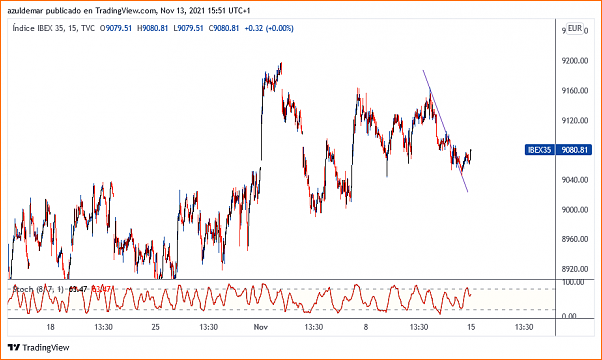Image resolution: width=602 pixels, height=360 pixels.
Task: Click the 18 date axis label
Action: click(x=50, y=327)
